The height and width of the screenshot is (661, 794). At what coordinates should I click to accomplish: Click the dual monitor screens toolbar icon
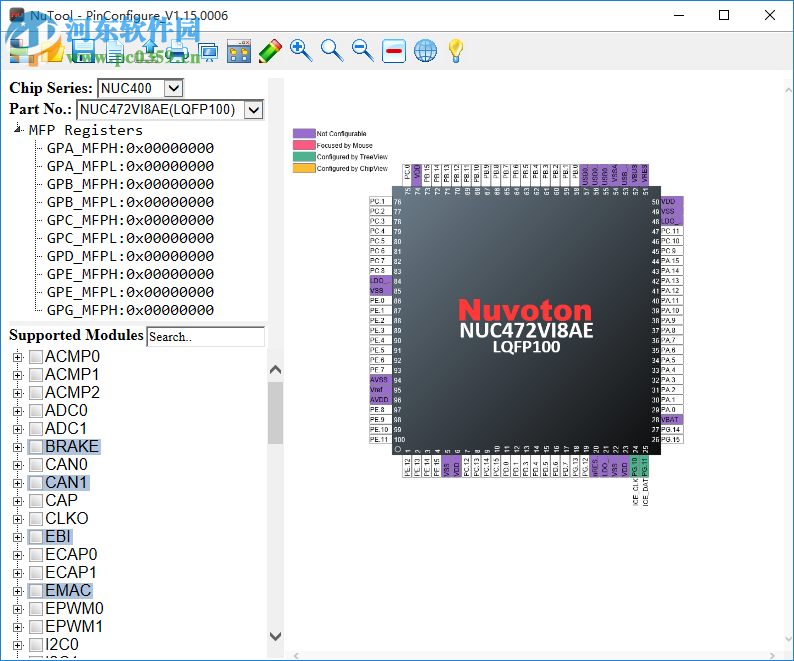click(208, 51)
